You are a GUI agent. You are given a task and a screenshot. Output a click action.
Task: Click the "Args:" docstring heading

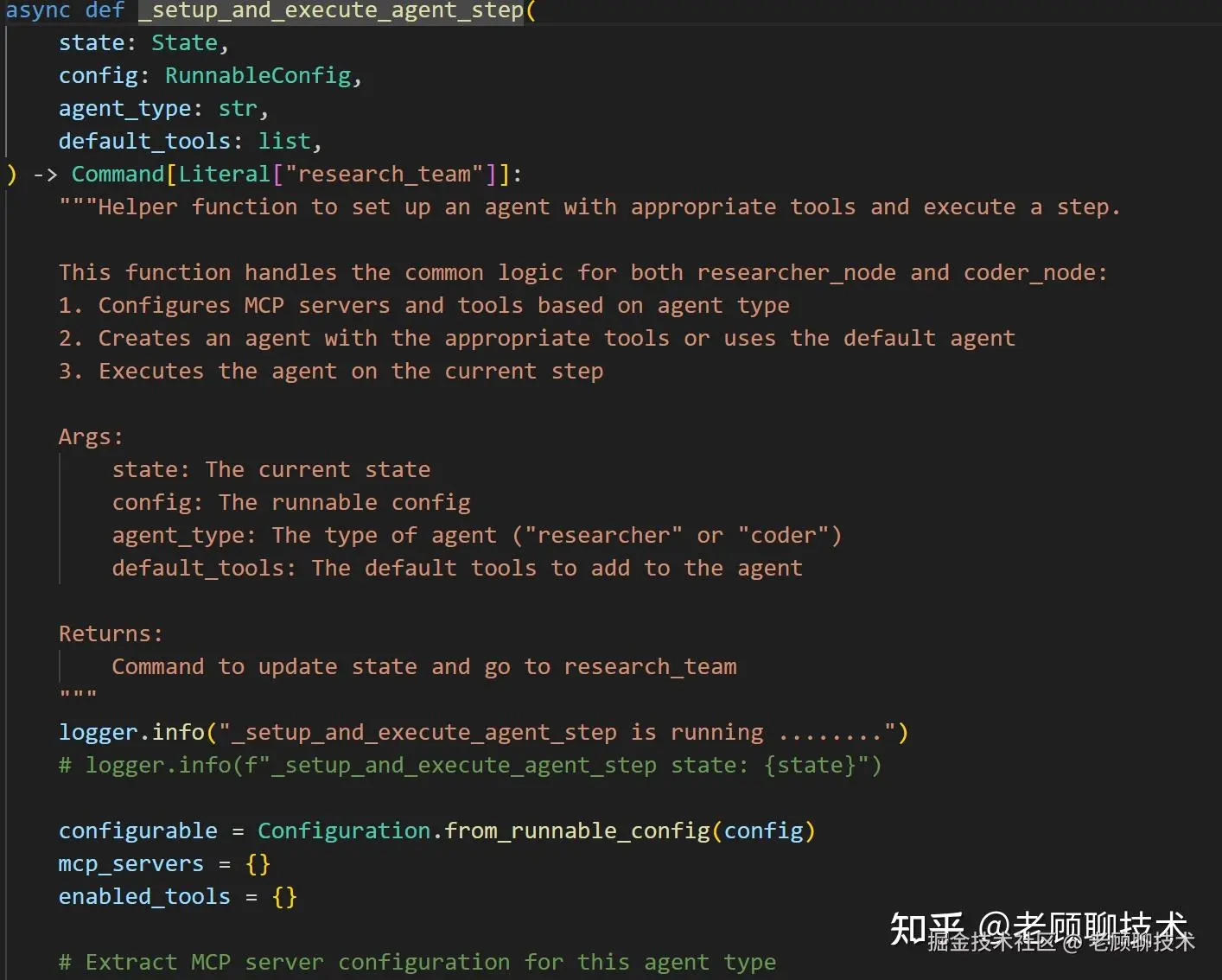(x=91, y=437)
